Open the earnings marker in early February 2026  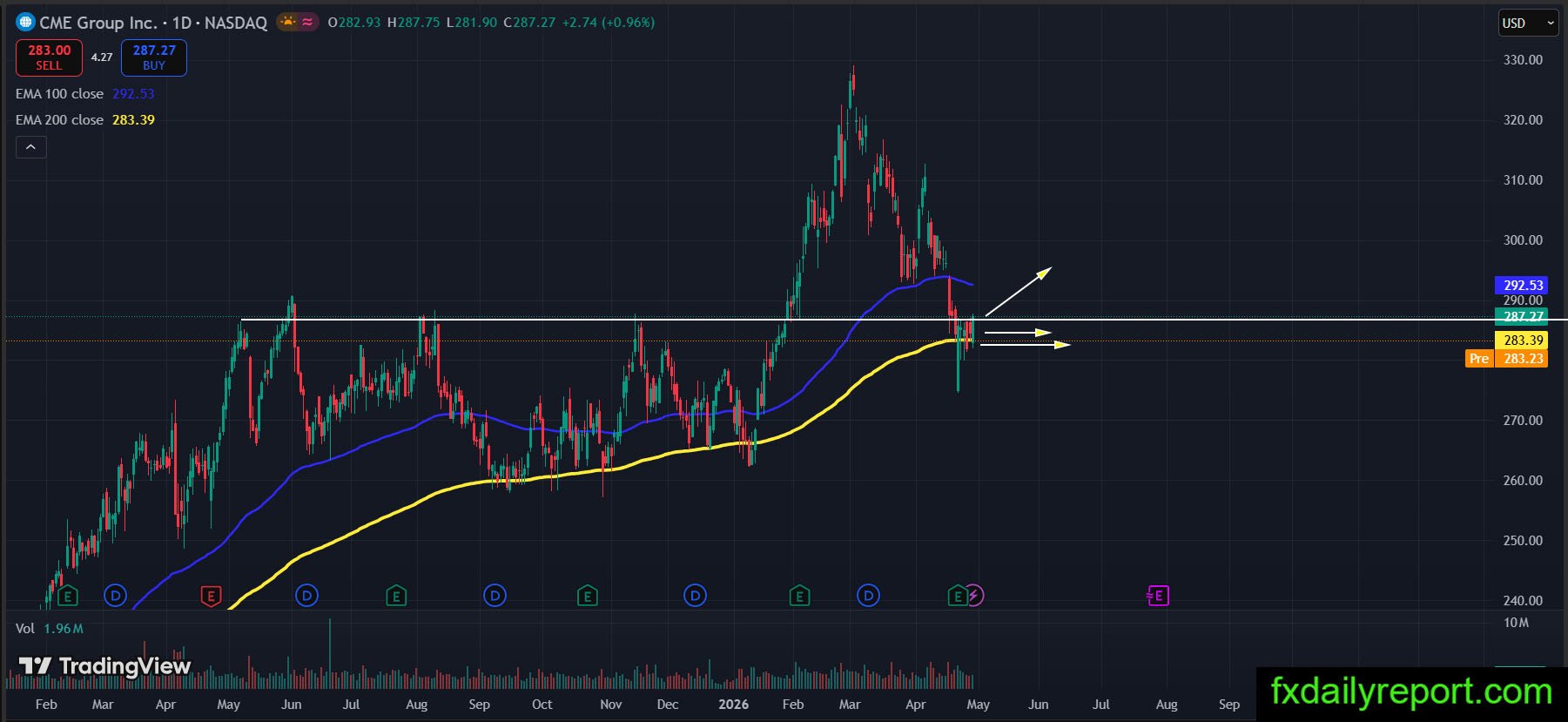tap(799, 596)
